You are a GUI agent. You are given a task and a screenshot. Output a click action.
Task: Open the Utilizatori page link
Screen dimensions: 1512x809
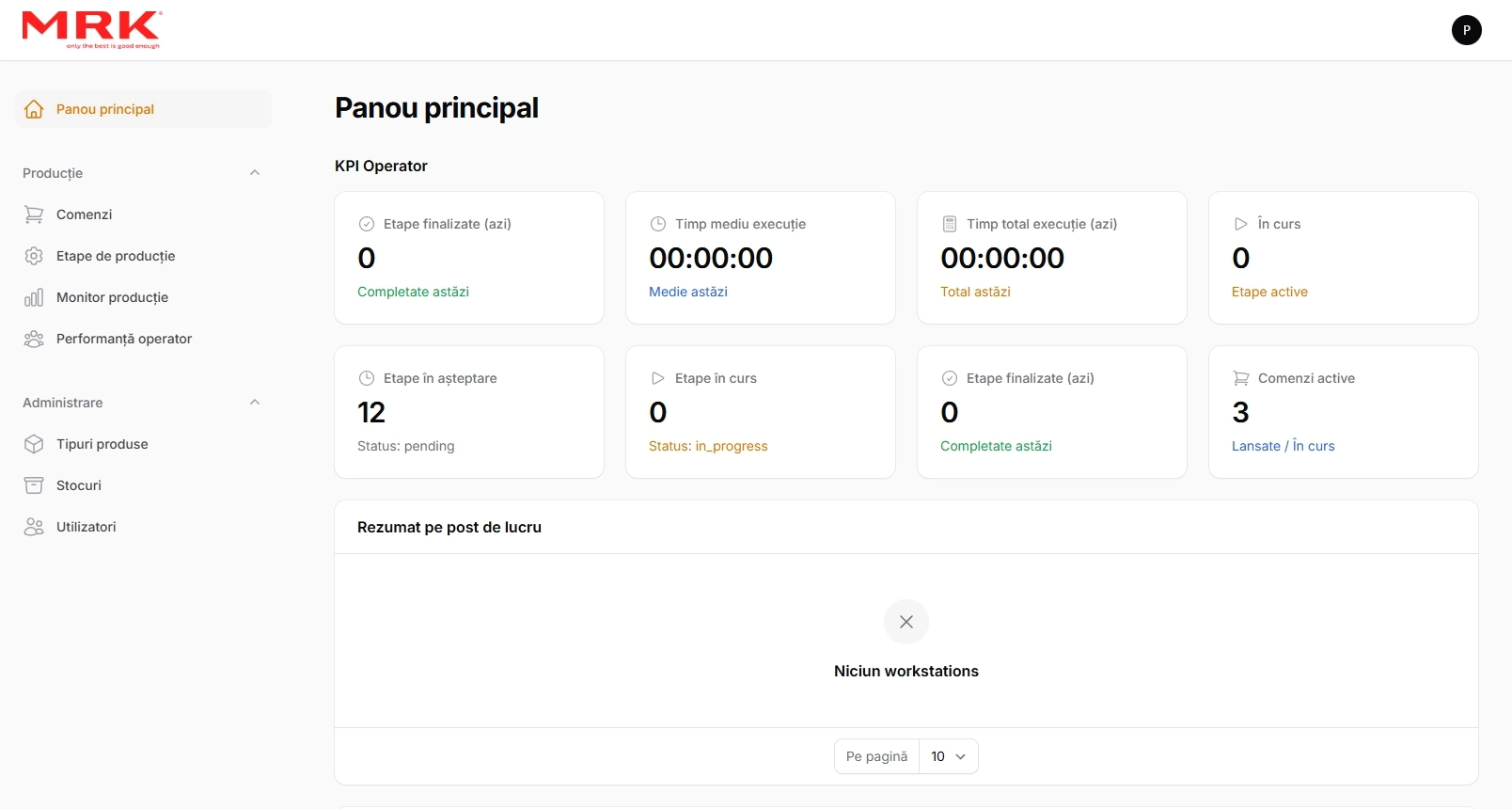(x=87, y=527)
